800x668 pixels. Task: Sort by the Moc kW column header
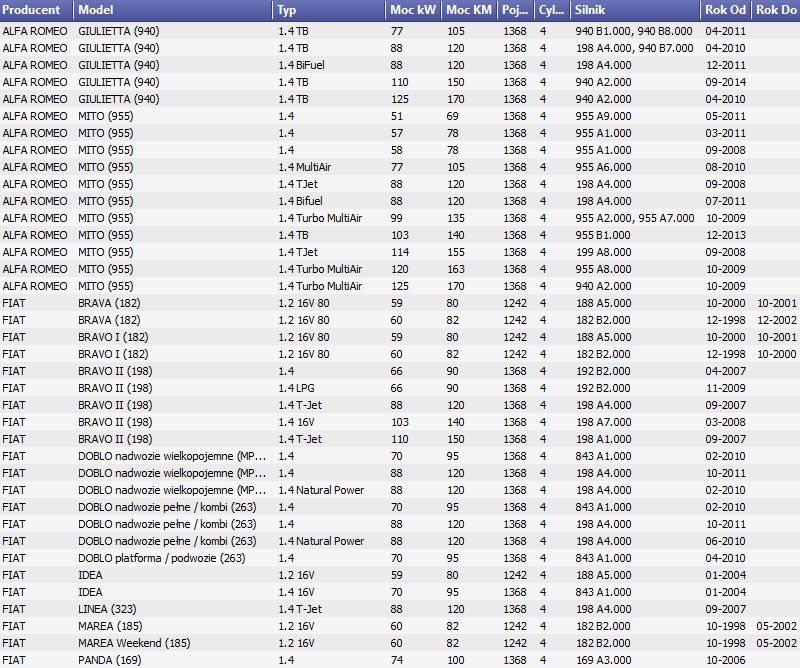413,10
